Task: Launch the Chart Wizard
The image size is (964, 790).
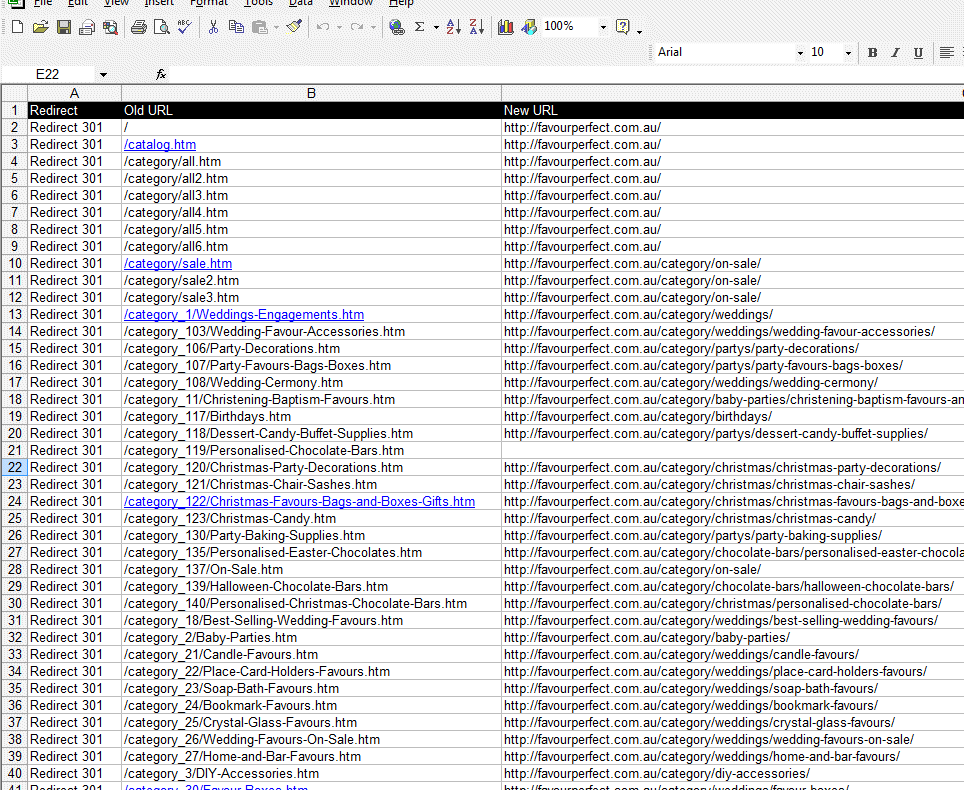Action: tap(506, 27)
